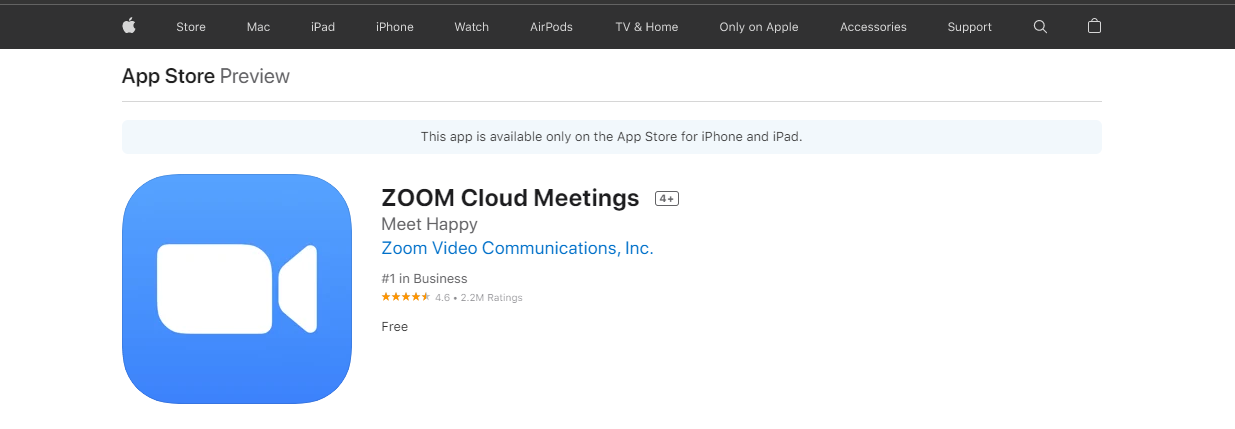
Task: Go to the iPad section
Action: pyautogui.click(x=323, y=27)
